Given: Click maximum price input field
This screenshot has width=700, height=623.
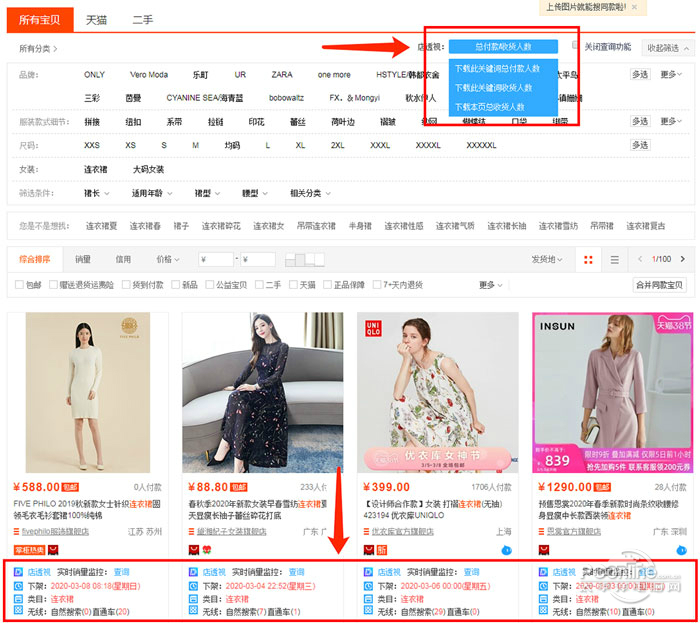Looking at the screenshot, I should tap(258, 259).
